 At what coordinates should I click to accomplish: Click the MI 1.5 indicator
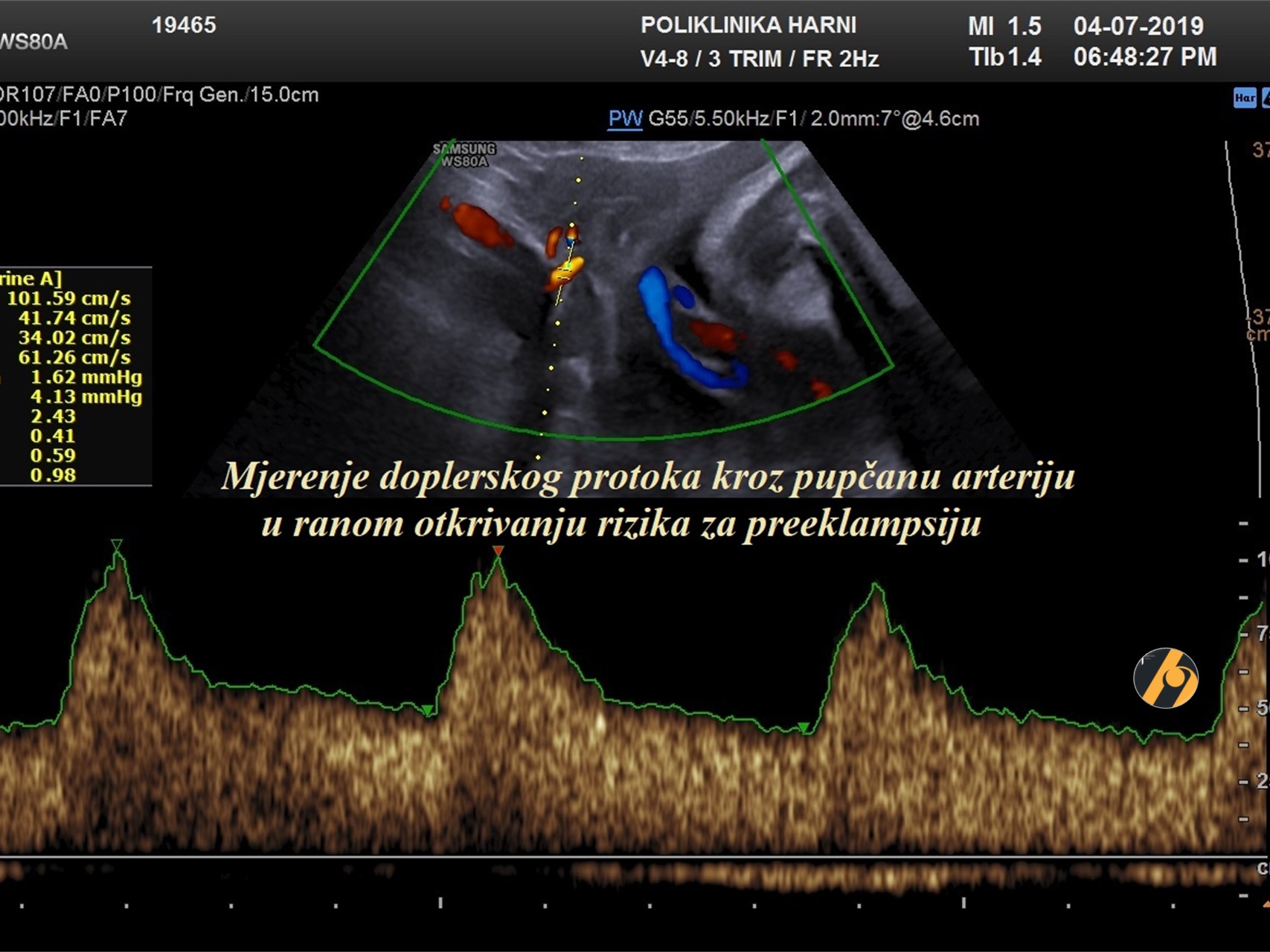(1004, 26)
